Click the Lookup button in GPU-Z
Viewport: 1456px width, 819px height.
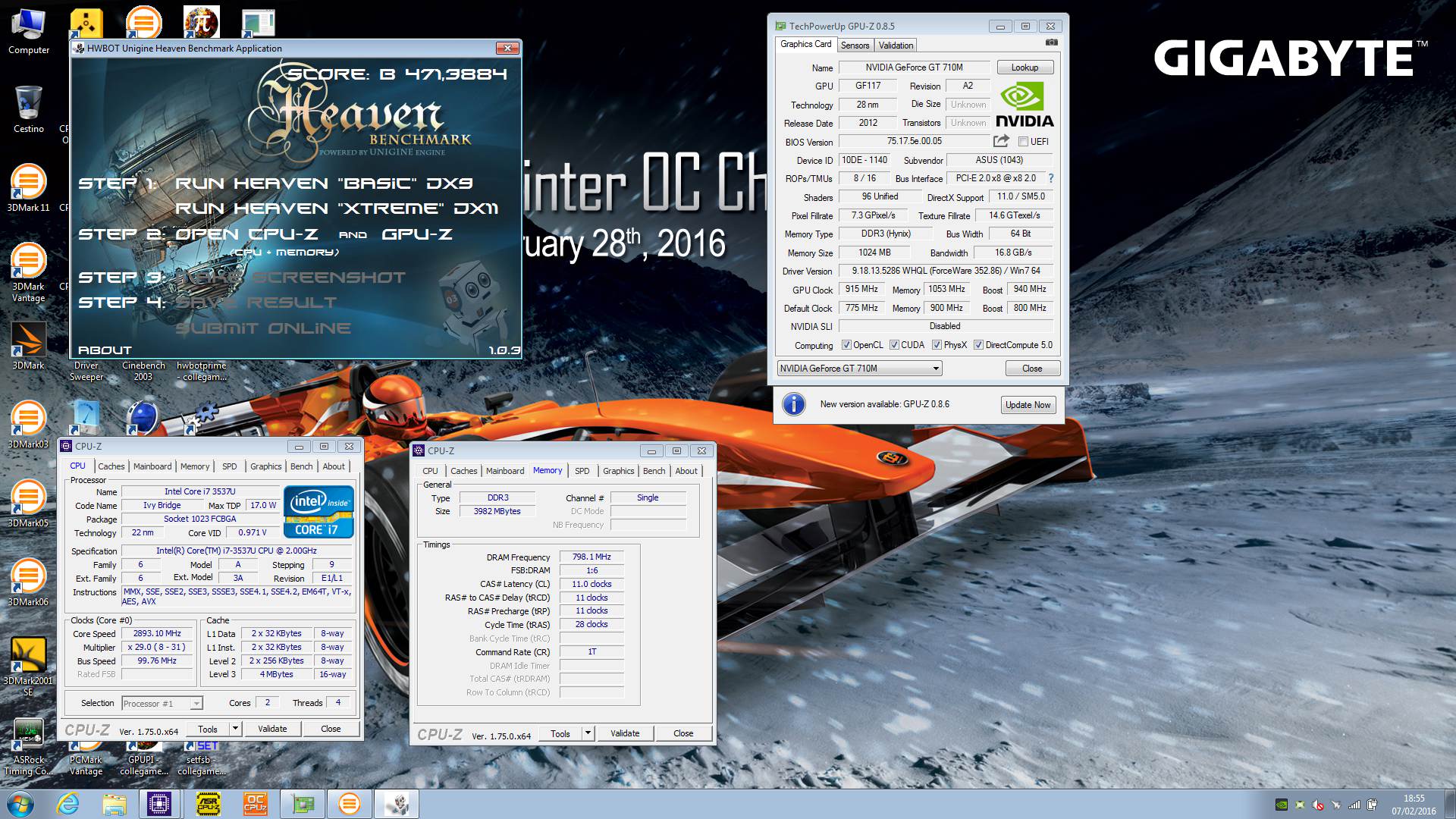[1025, 67]
